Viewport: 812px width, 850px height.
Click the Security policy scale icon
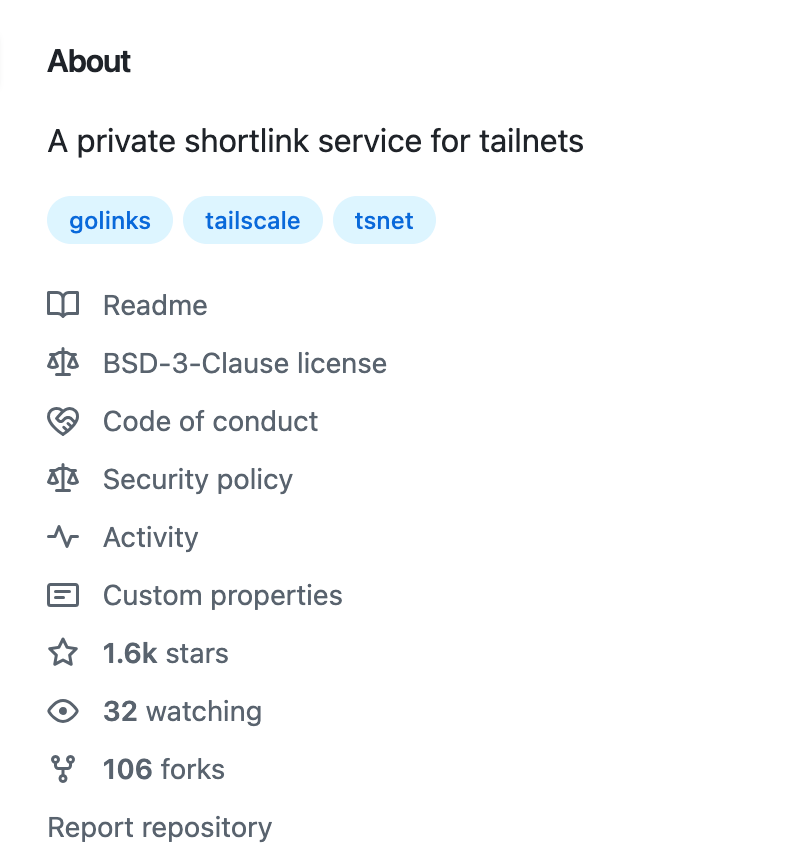pos(63,479)
